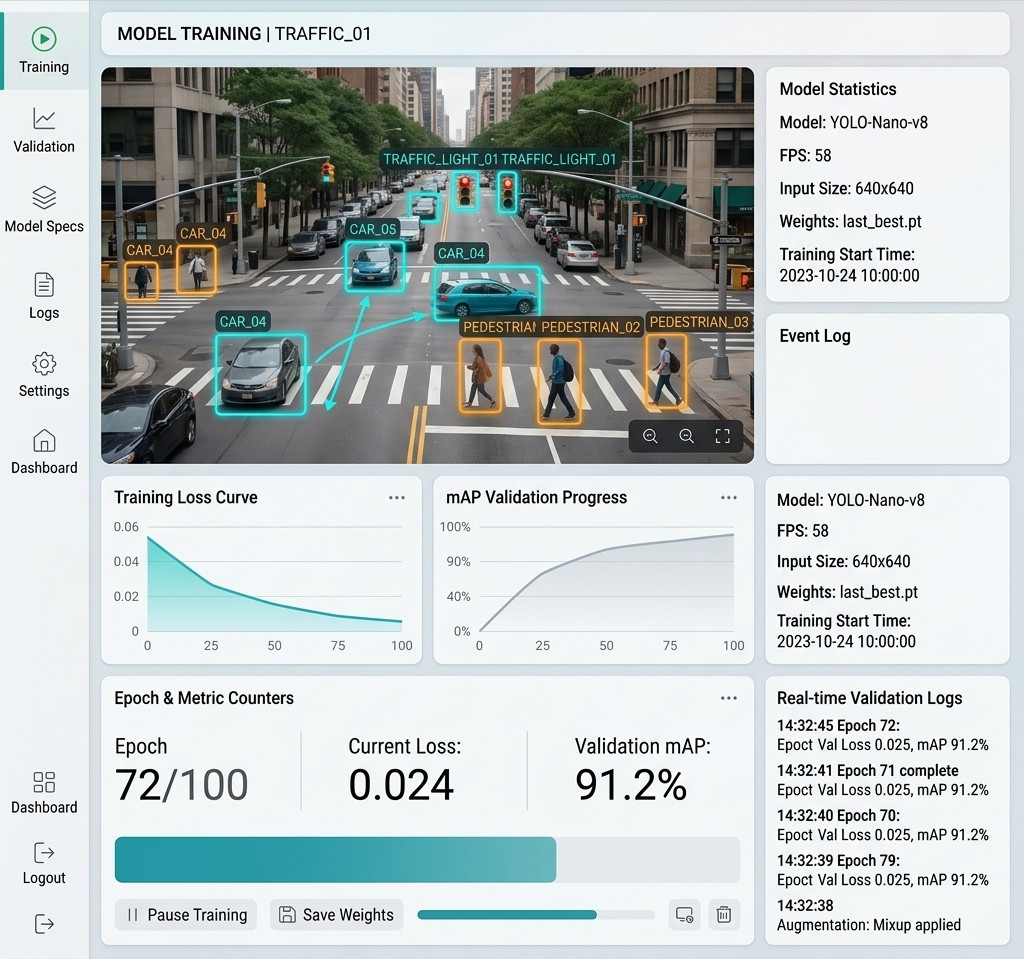Open the Logs document icon
Screen dimensions: 1024x959
(x=44, y=285)
